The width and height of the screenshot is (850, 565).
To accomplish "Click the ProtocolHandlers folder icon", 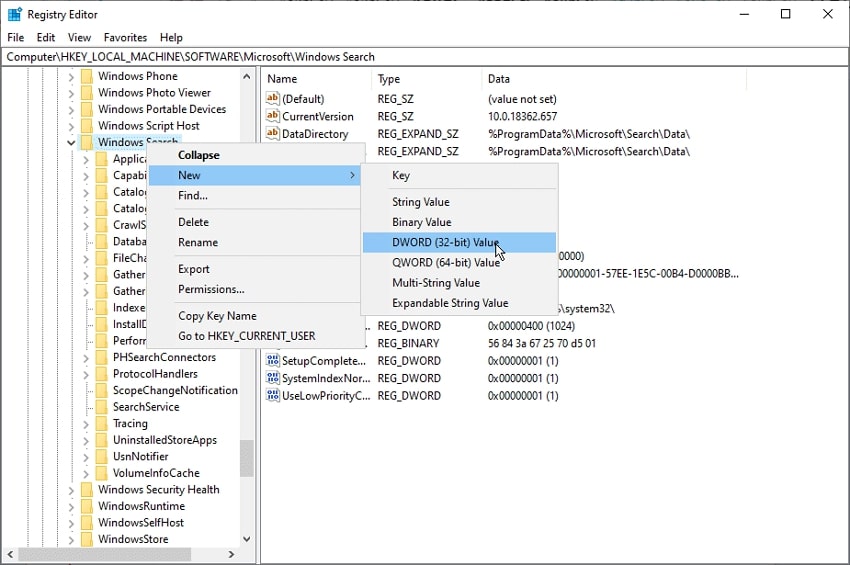I will 101,374.
